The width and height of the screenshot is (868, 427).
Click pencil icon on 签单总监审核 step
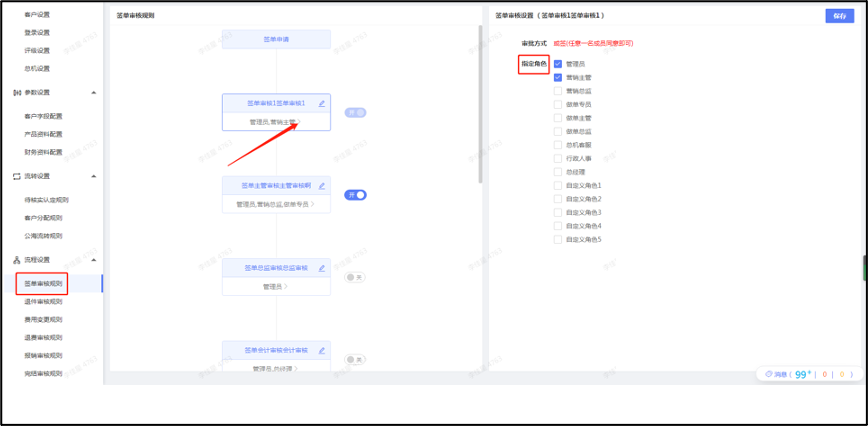tap(322, 268)
